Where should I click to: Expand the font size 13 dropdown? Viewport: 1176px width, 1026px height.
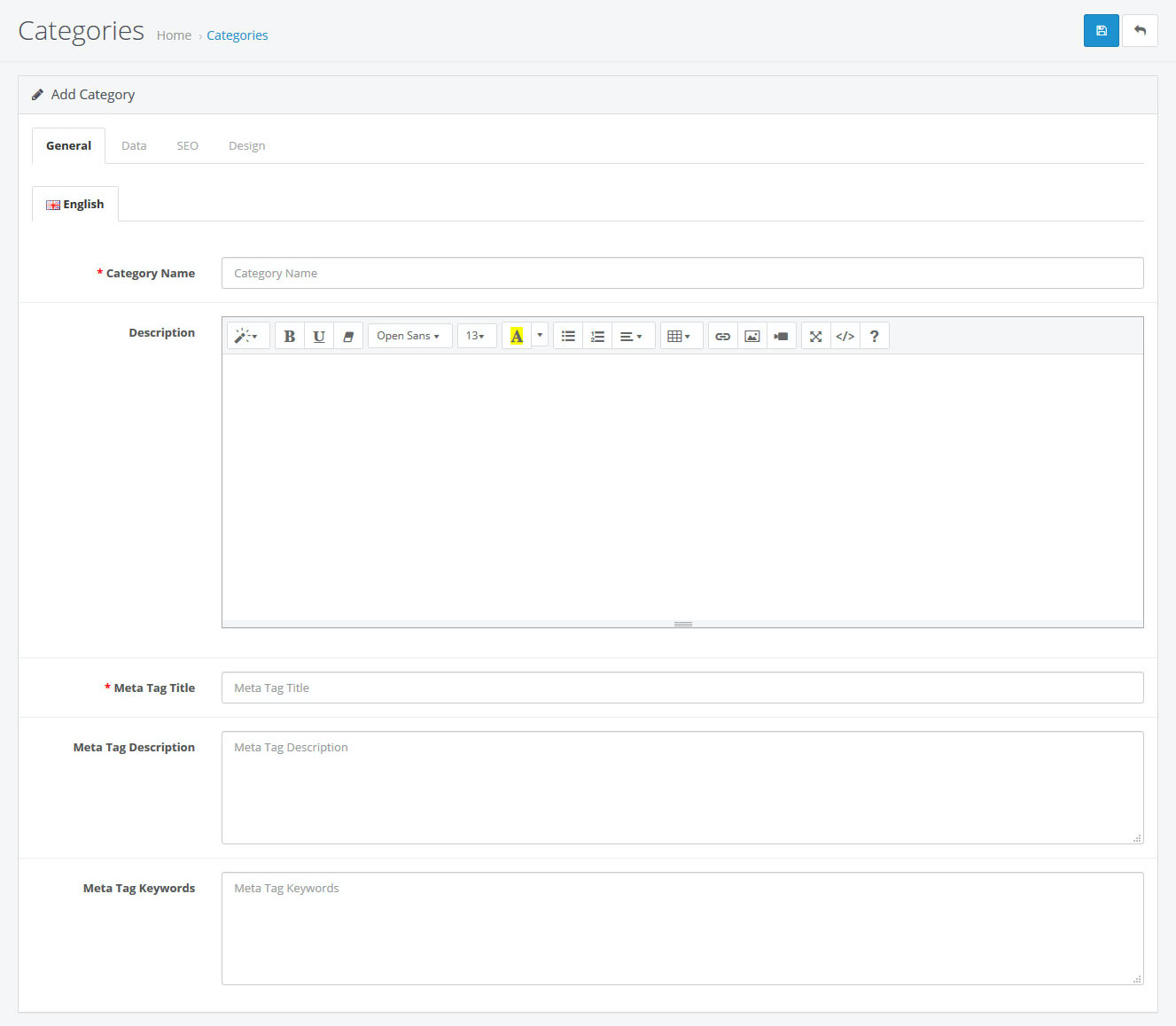tap(476, 337)
